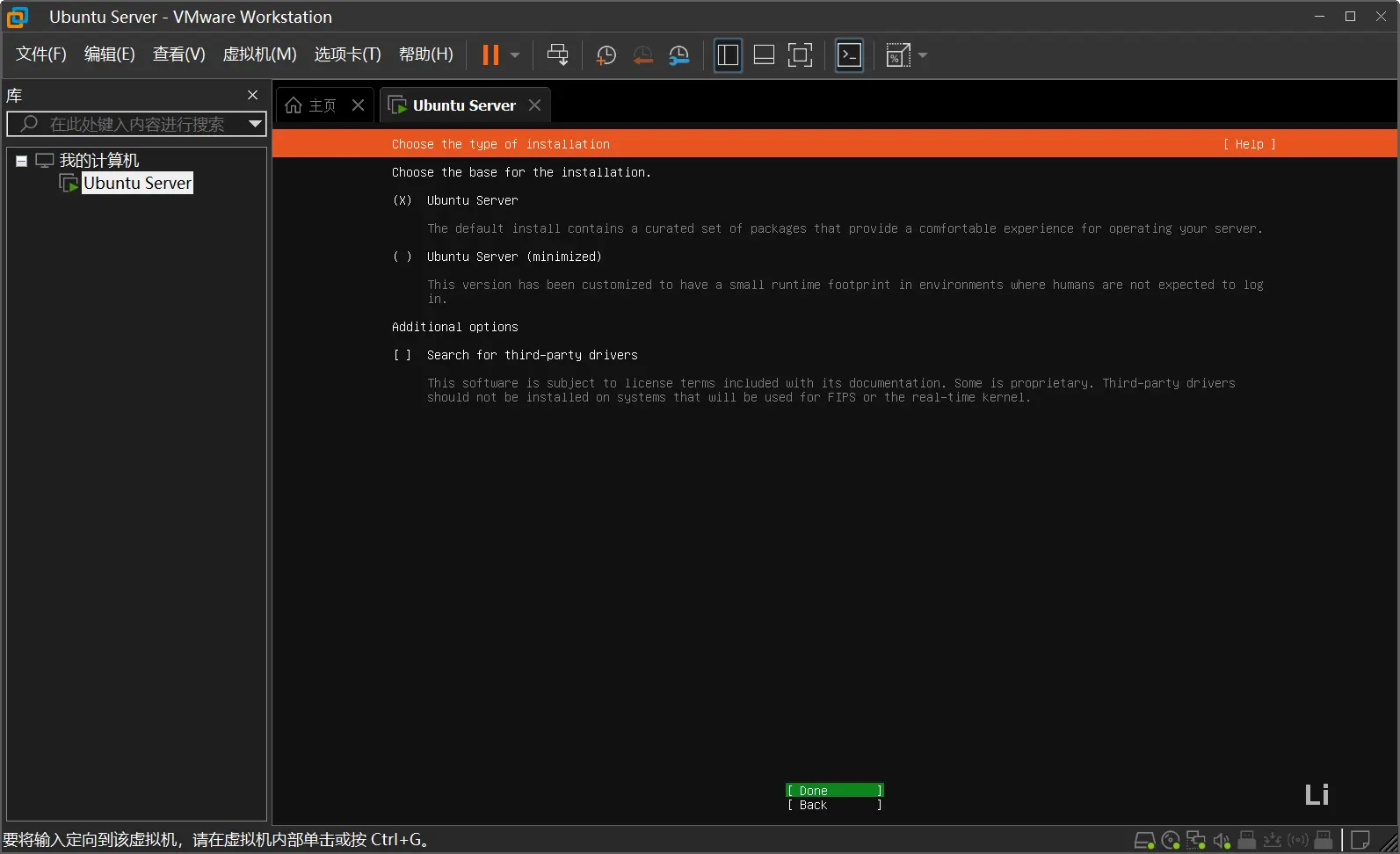Open the snapshot manager wrench icon
Image resolution: width=1400 pixels, height=854 pixels.
(x=678, y=55)
